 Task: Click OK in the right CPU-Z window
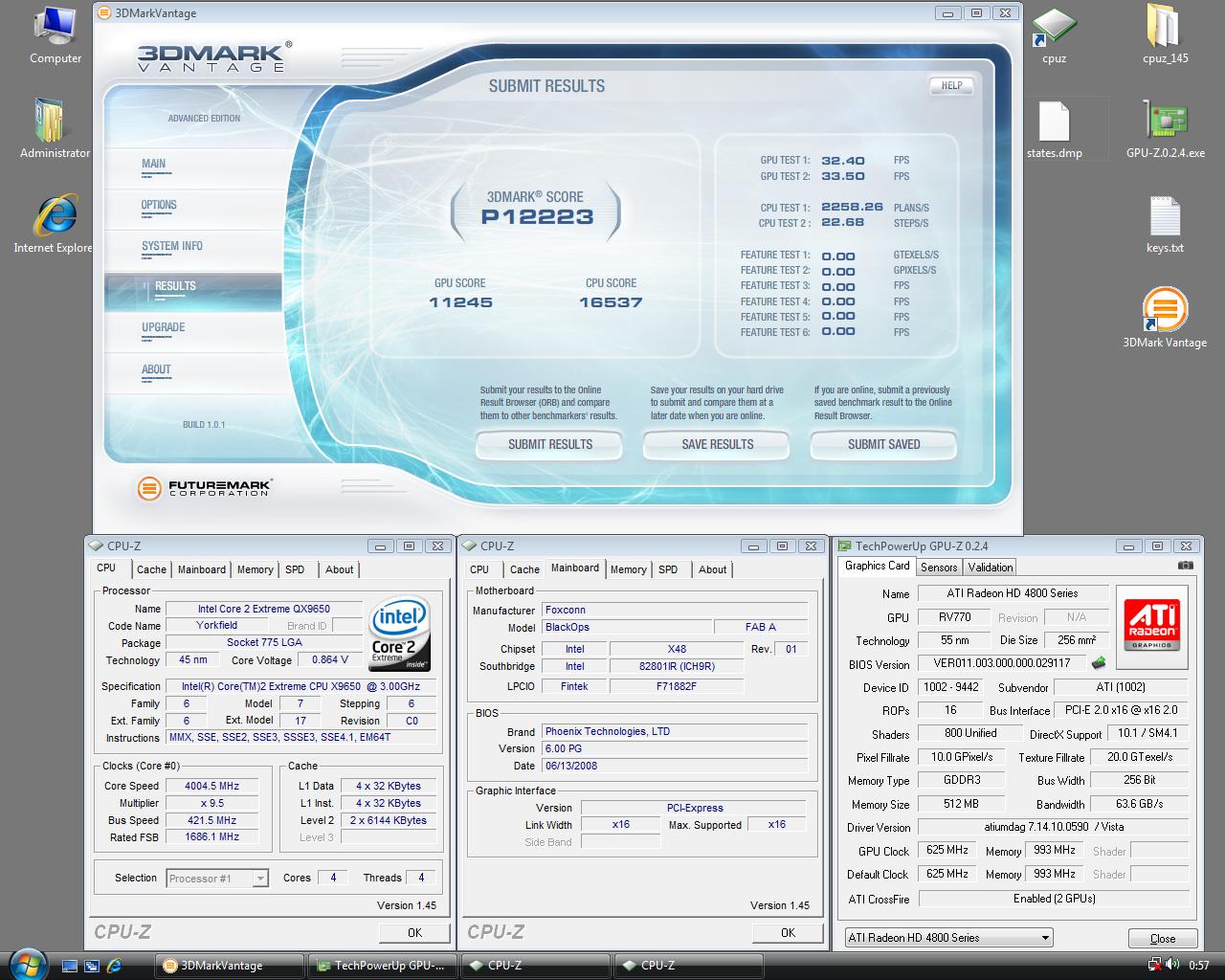tap(788, 932)
